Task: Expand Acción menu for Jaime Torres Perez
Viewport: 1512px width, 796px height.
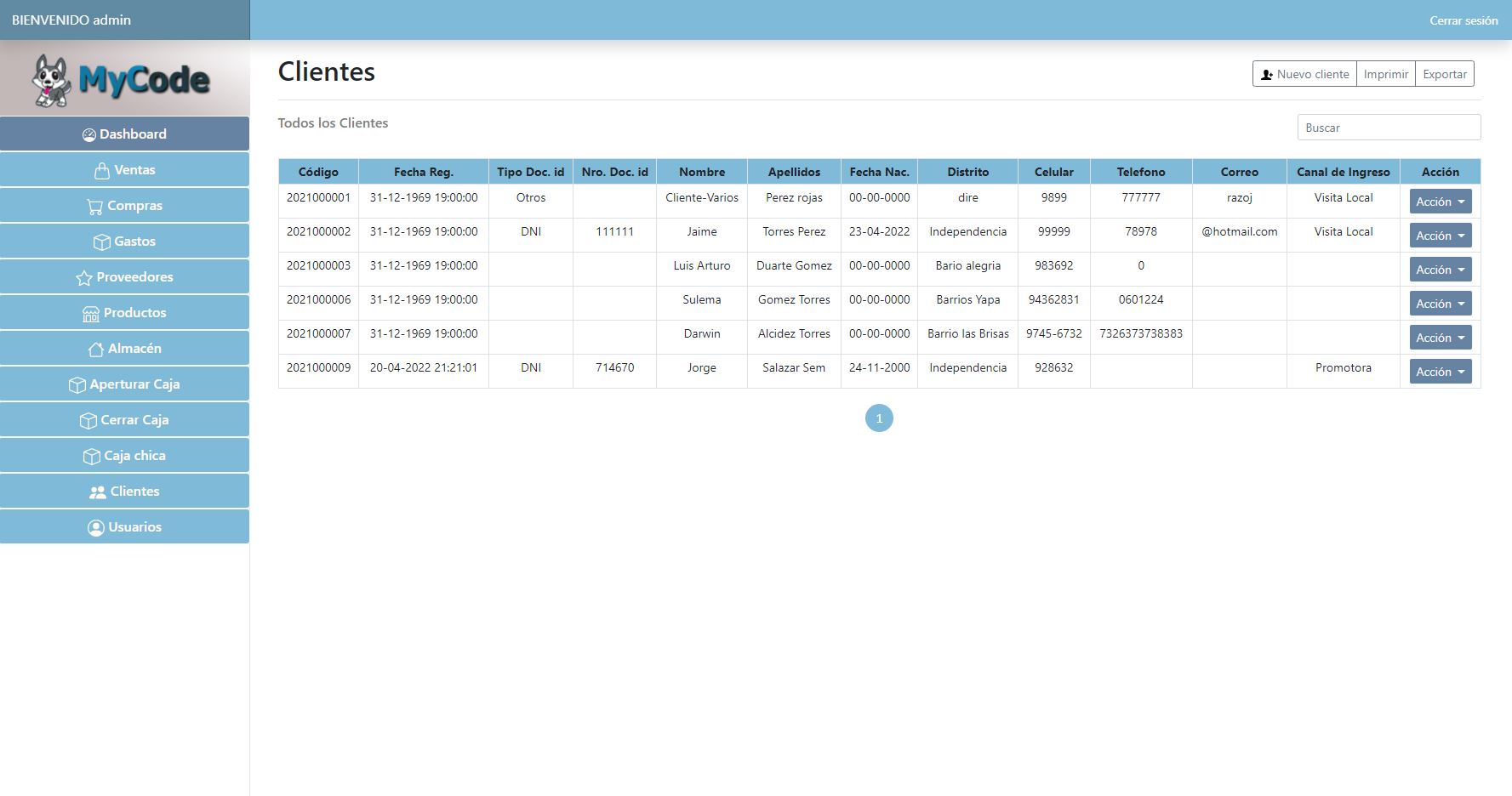Action: pos(1440,236)
